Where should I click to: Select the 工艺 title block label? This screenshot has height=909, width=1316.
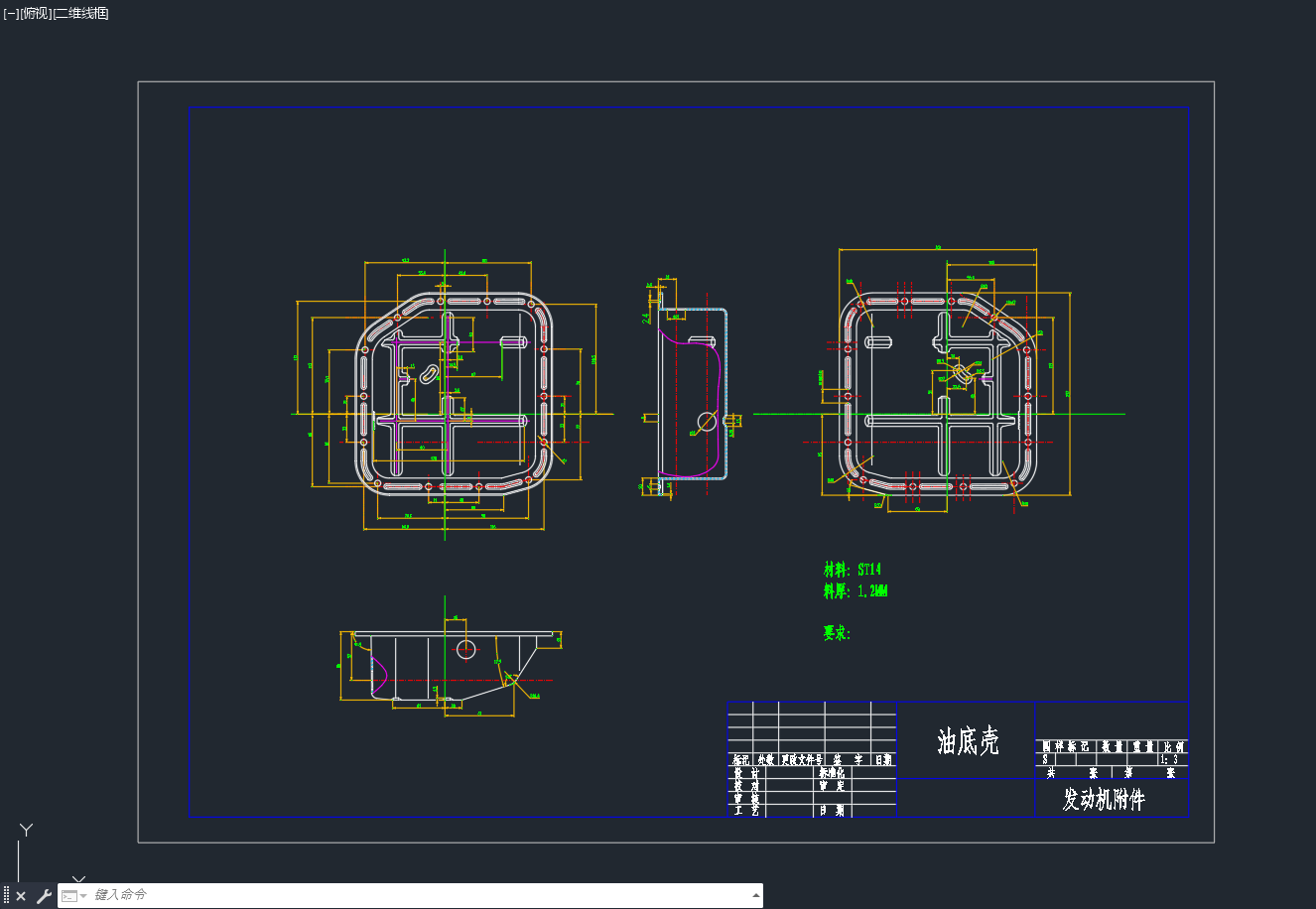tap(746, 811)
